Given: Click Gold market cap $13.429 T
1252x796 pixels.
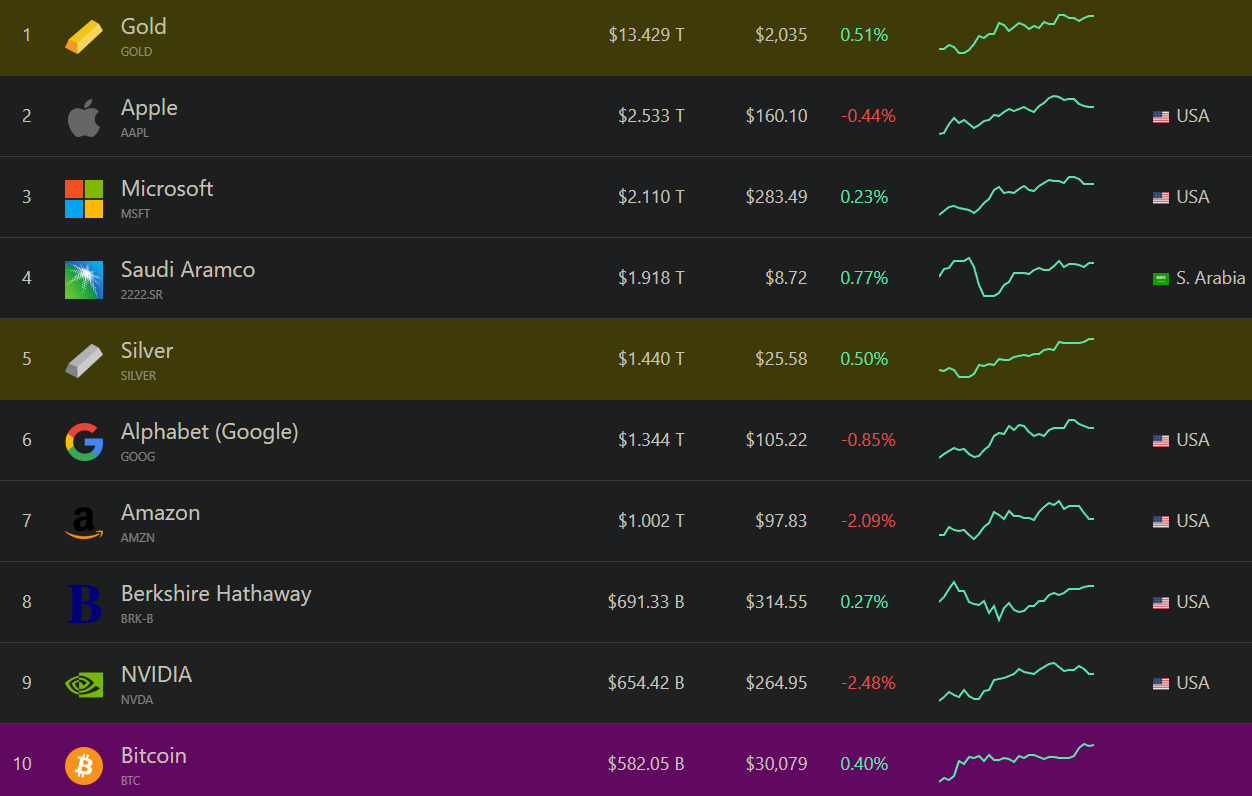Looking at the screenshot, I should tap(646, 35).
